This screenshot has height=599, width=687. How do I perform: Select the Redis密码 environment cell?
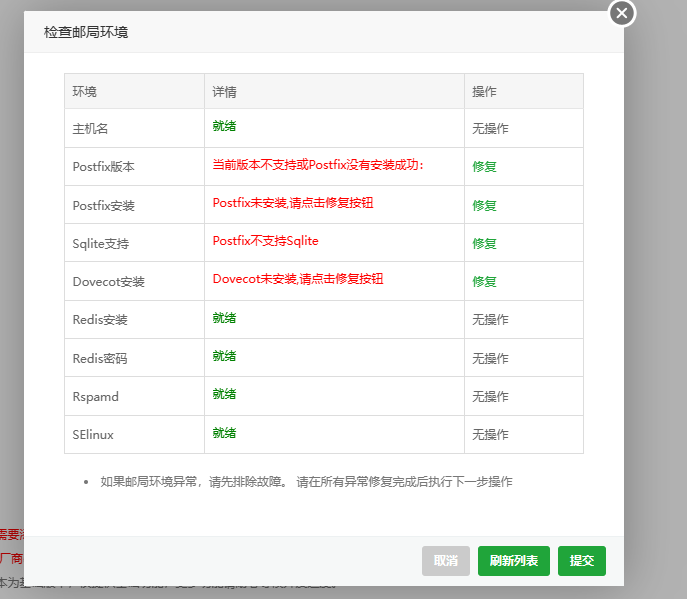tap(135, 358)
